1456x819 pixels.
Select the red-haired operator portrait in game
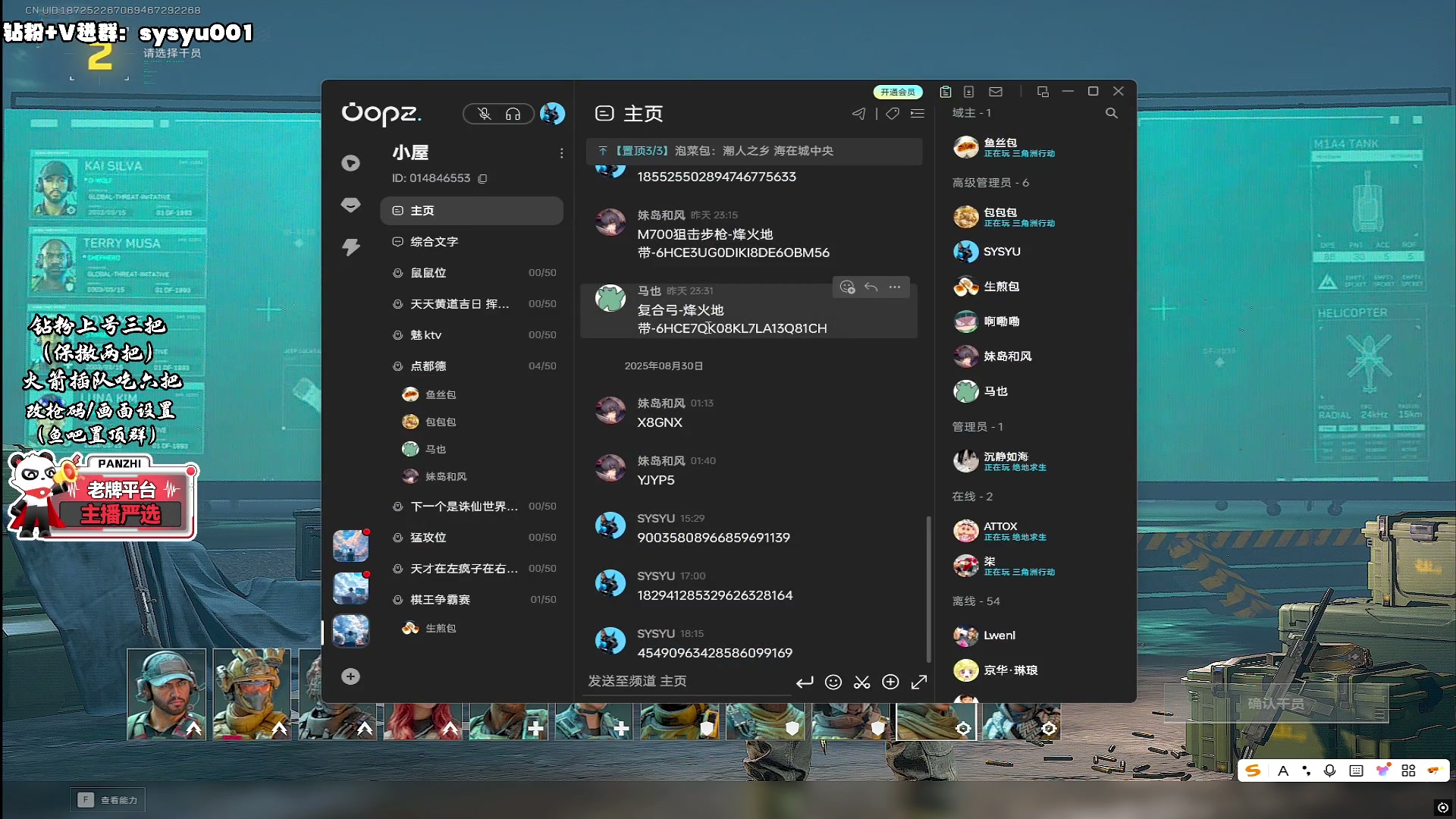423,720
